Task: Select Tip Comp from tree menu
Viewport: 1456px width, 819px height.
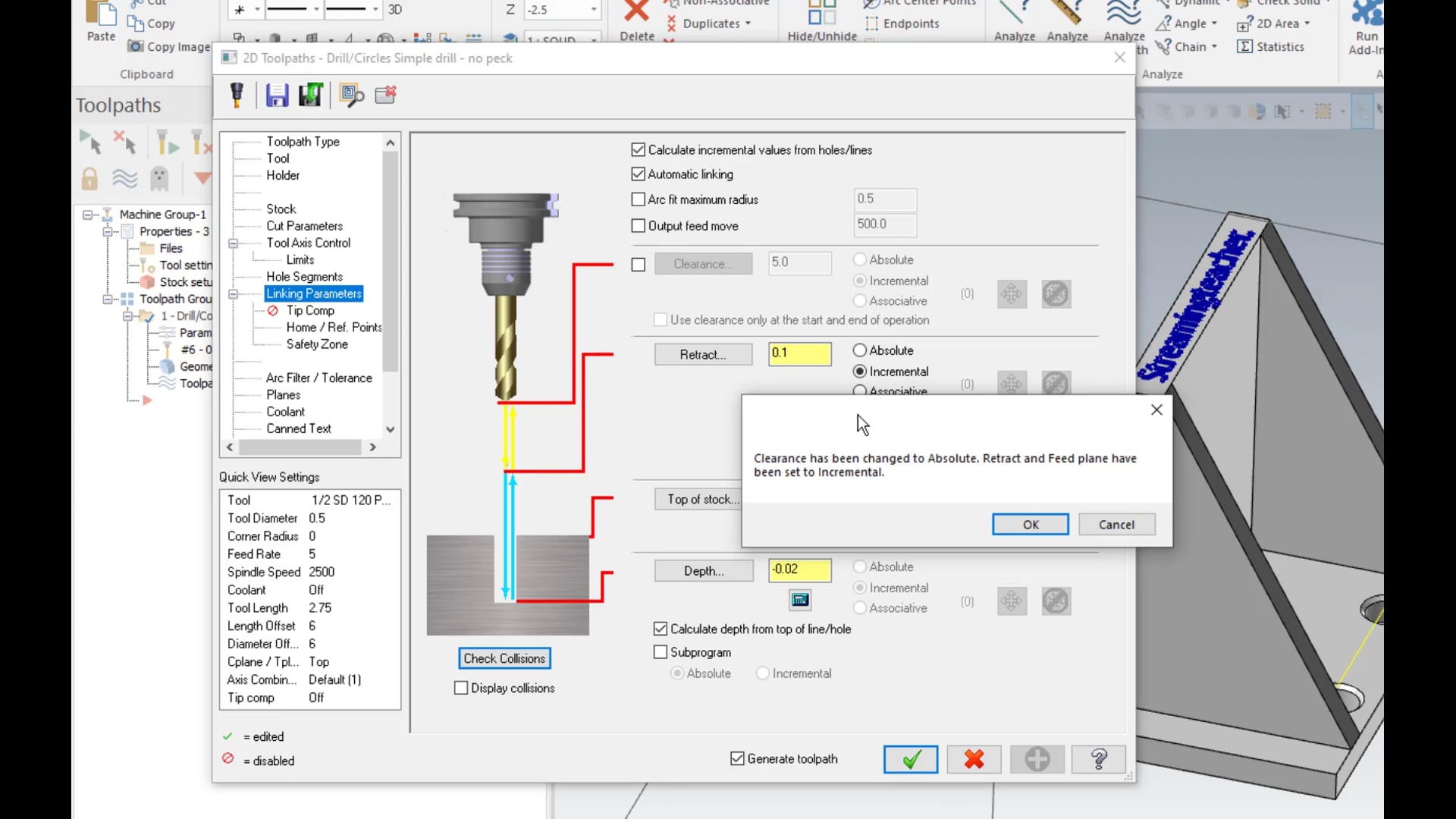Action: click(310, 310)
